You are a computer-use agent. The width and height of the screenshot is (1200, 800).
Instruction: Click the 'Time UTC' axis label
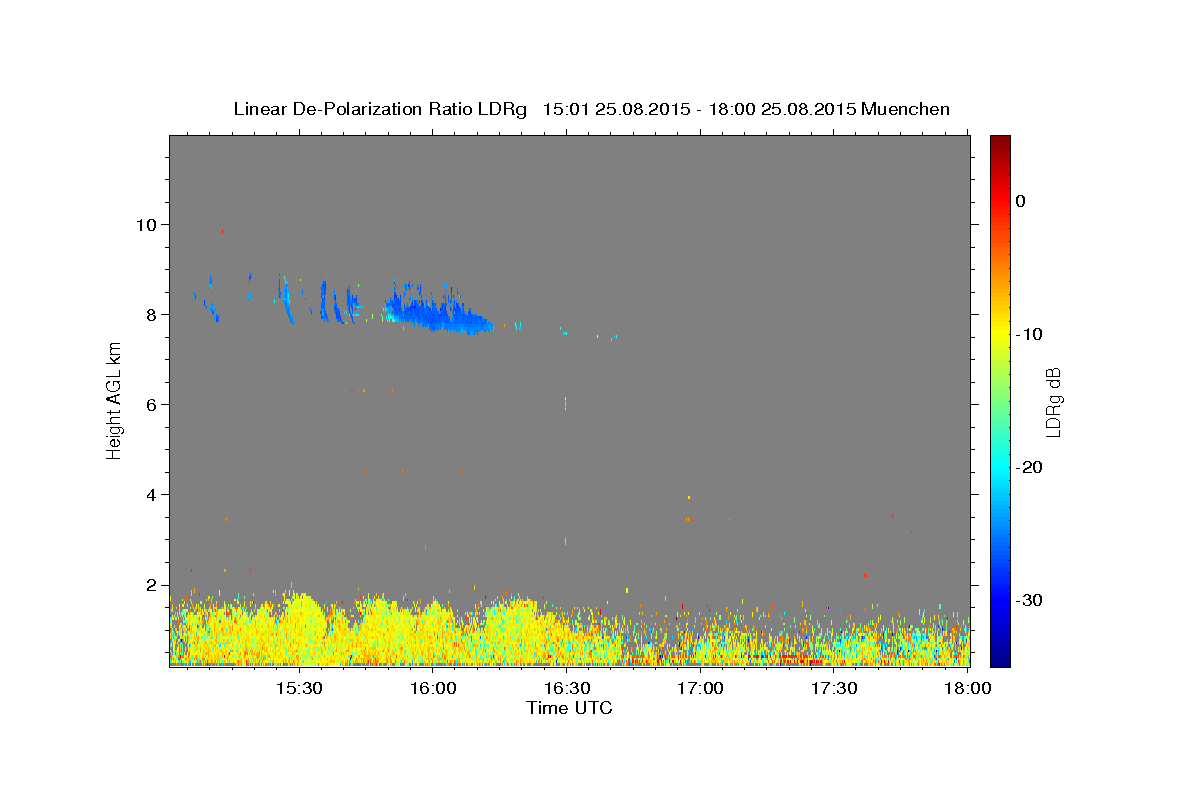569,708
